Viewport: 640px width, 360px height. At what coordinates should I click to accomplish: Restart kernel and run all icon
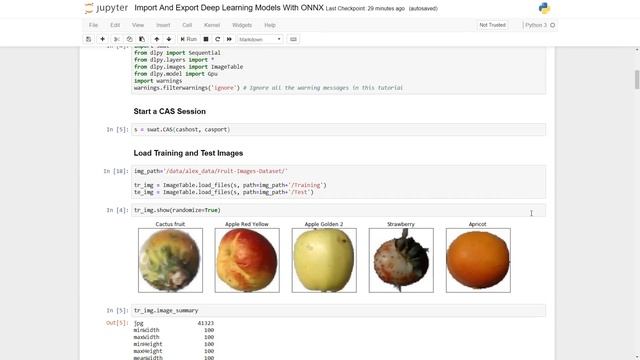[229, 39]
